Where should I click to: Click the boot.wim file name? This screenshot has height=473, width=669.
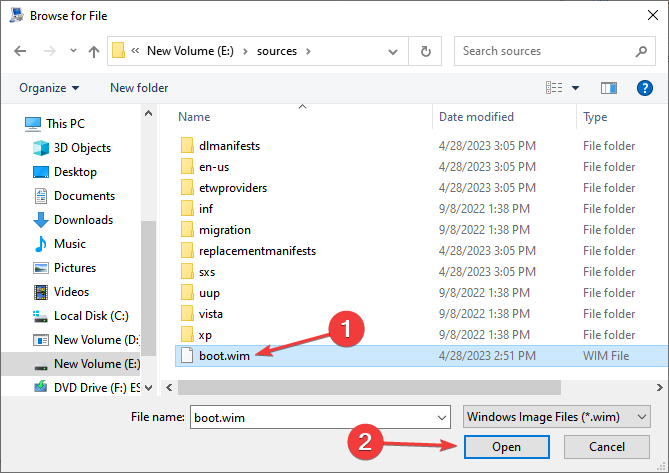224,356
